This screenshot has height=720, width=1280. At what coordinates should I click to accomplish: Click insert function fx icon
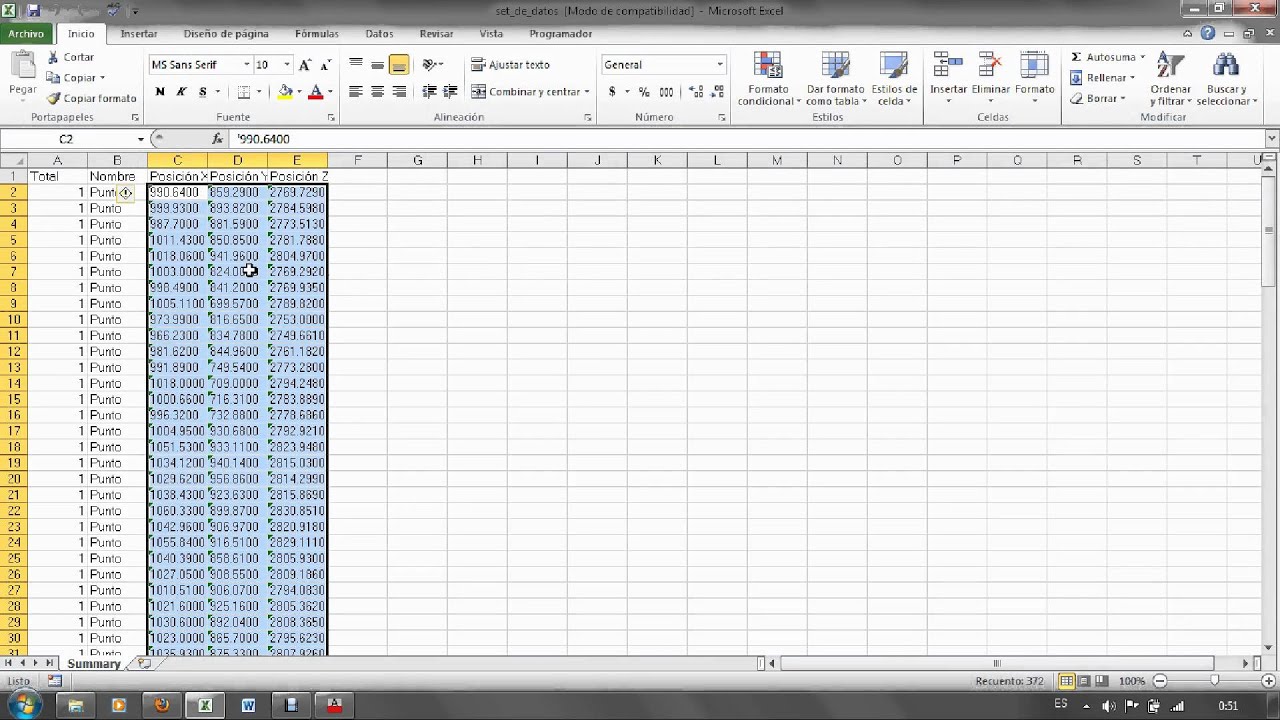pos(218,139)
